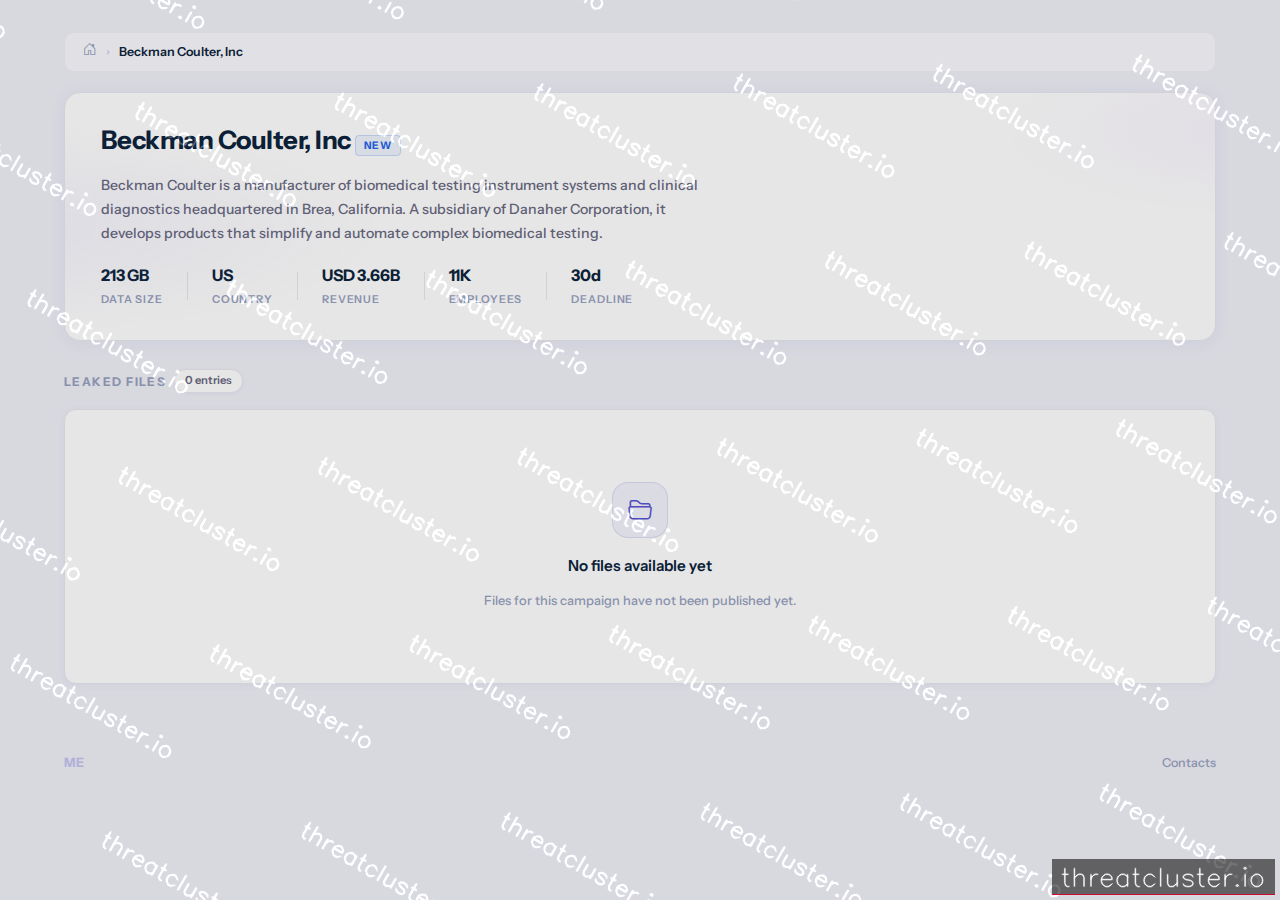
Task: Open the empty folder icon
Action: point(640,510)
